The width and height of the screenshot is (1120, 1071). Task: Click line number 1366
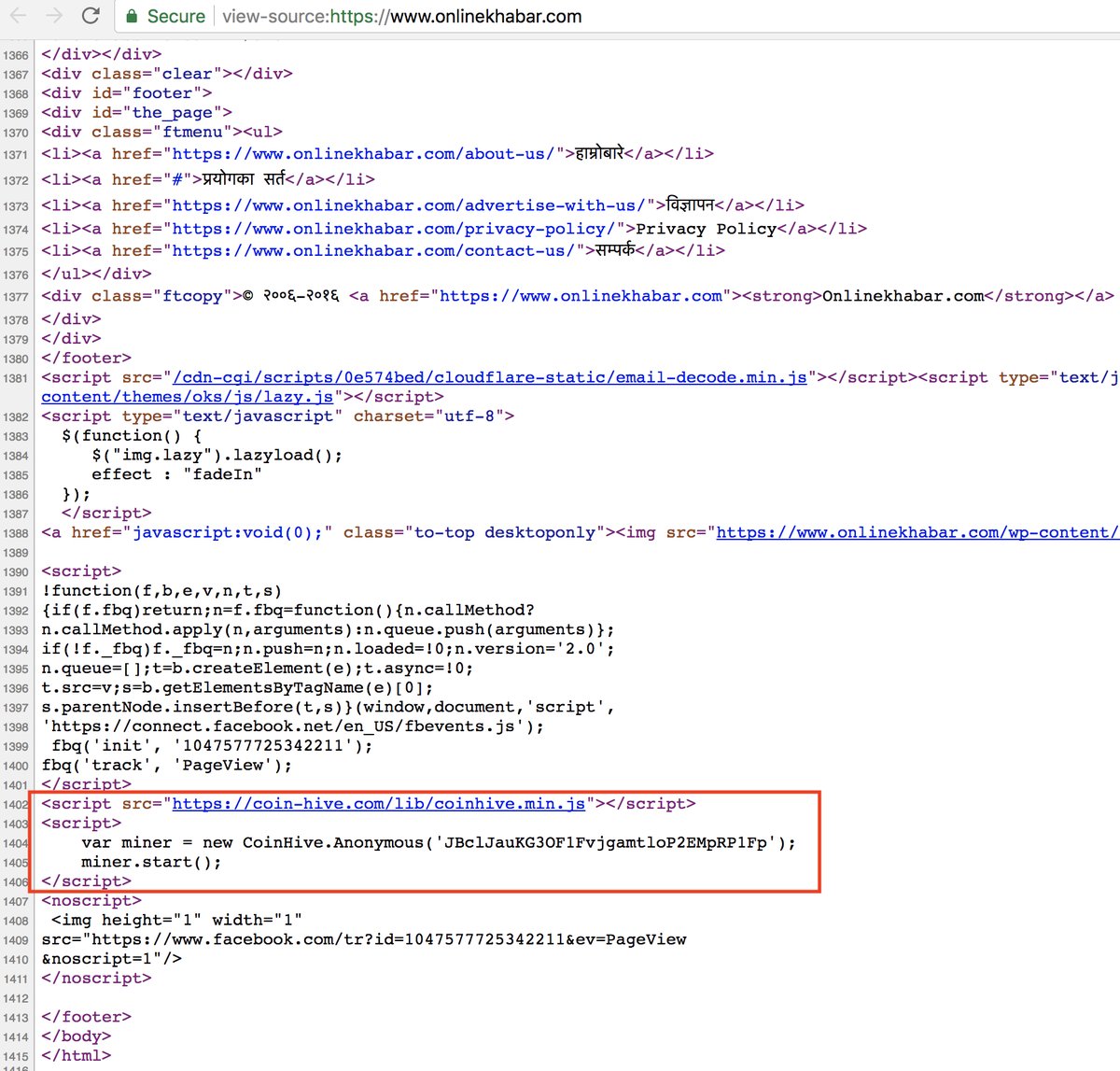tap(16, 55)
